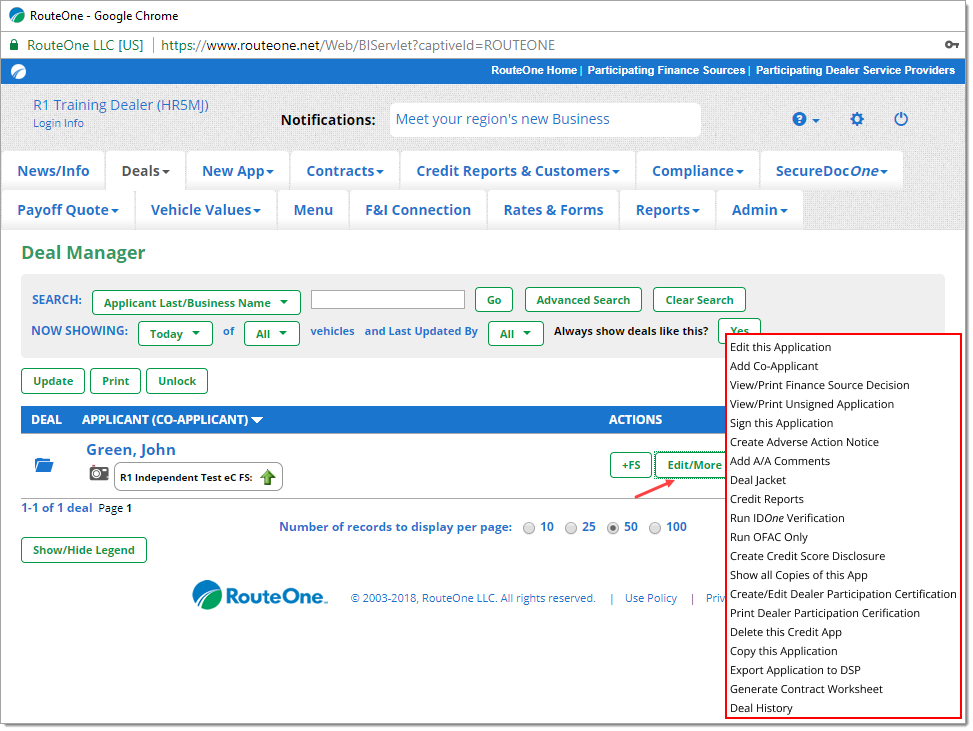This screenshot has width=973, height=731.
Task: Click the Advanced Search button
Action: 583,300
